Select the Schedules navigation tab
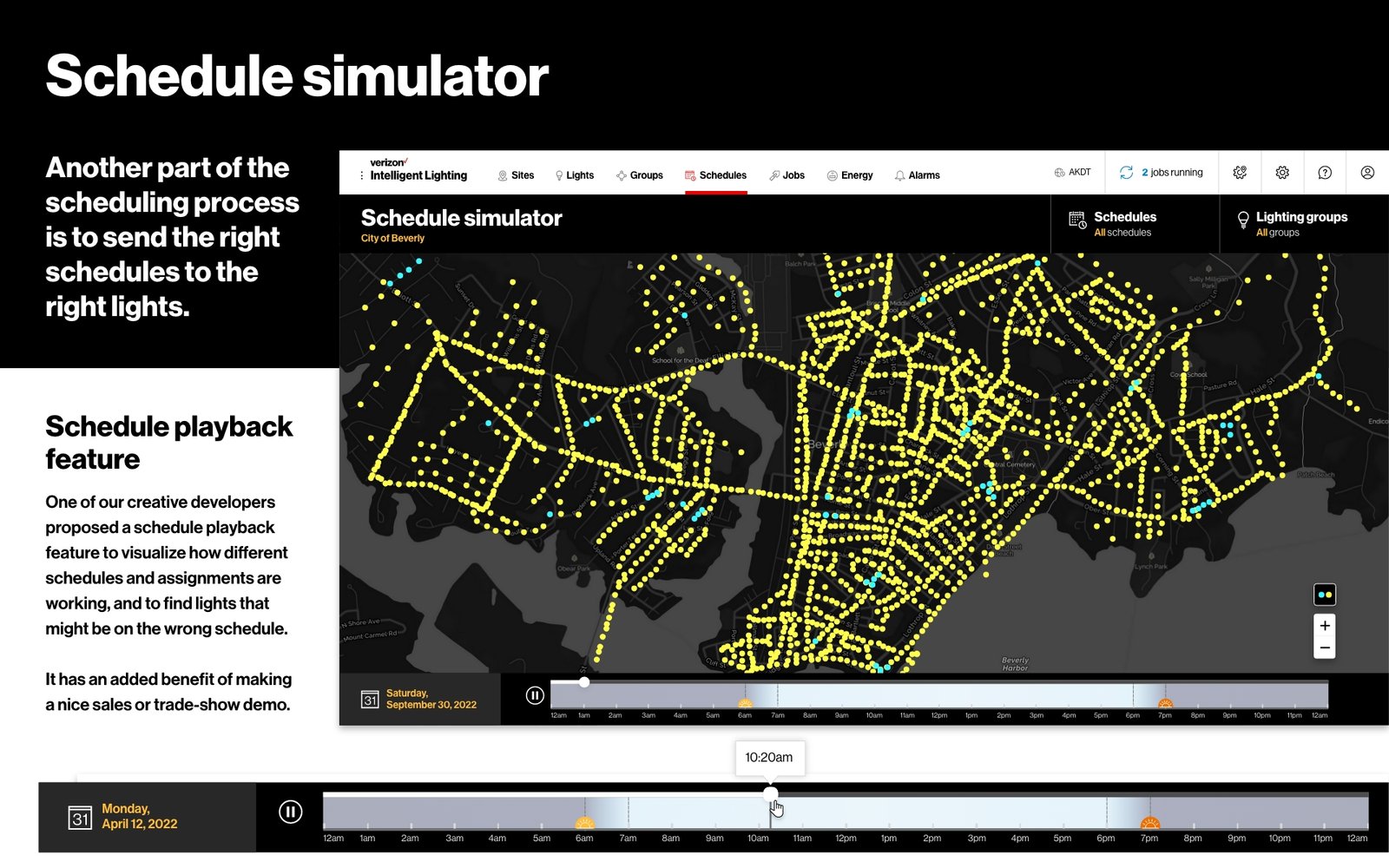The image size is (1389, 868). click(715, 175)
